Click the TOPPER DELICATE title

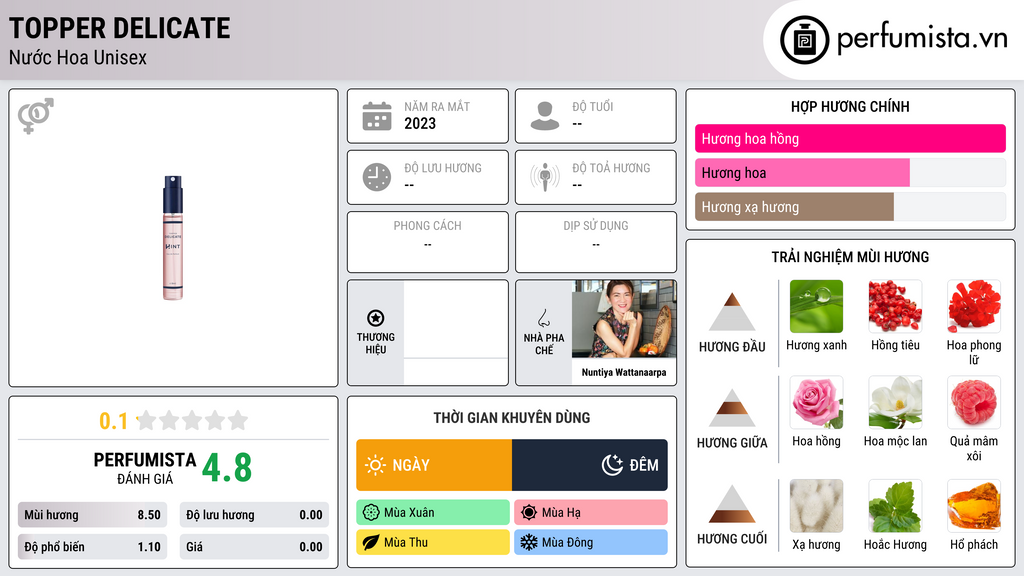coord(120,28)
